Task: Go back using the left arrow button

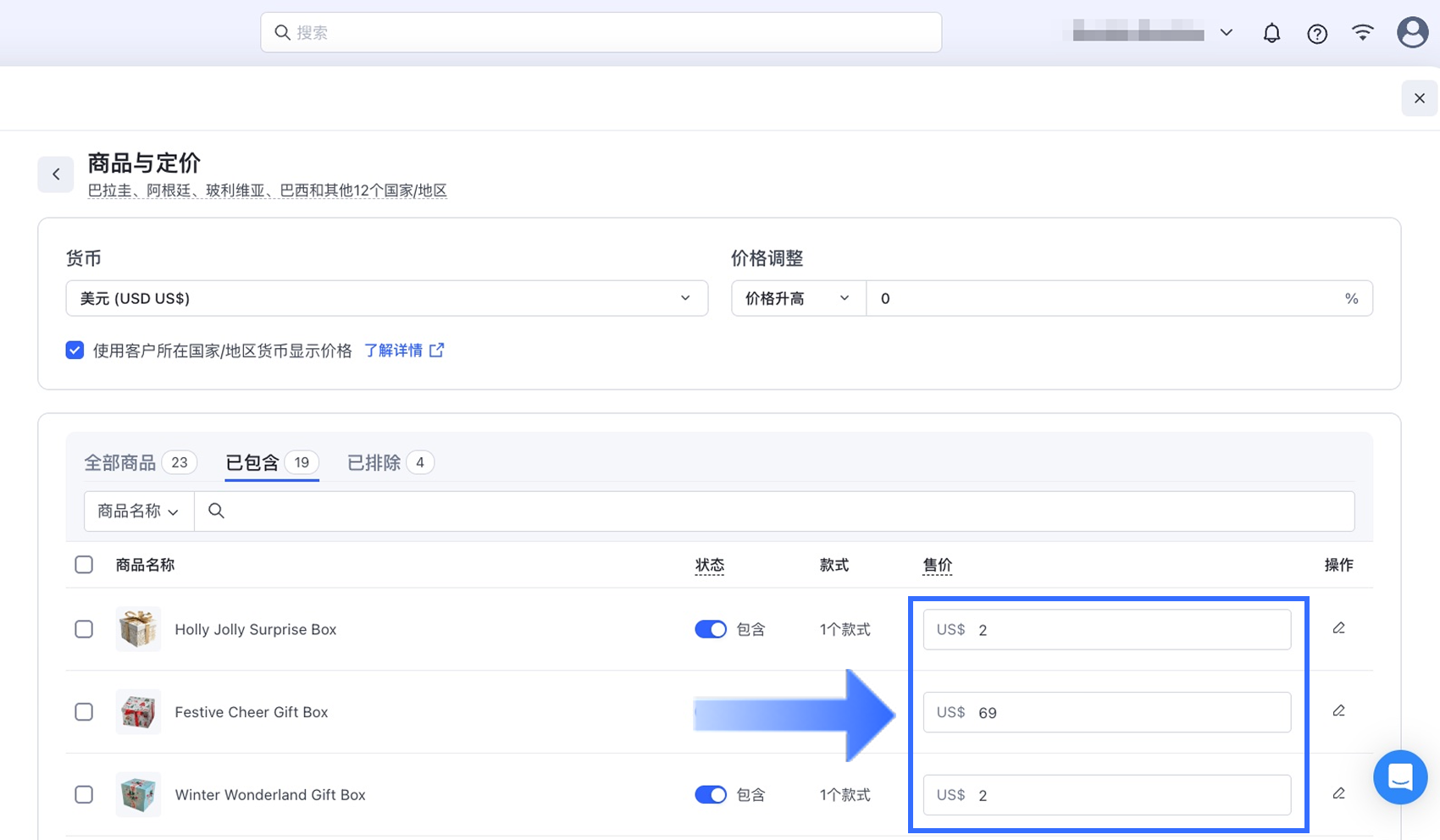Action: (56, 174)
